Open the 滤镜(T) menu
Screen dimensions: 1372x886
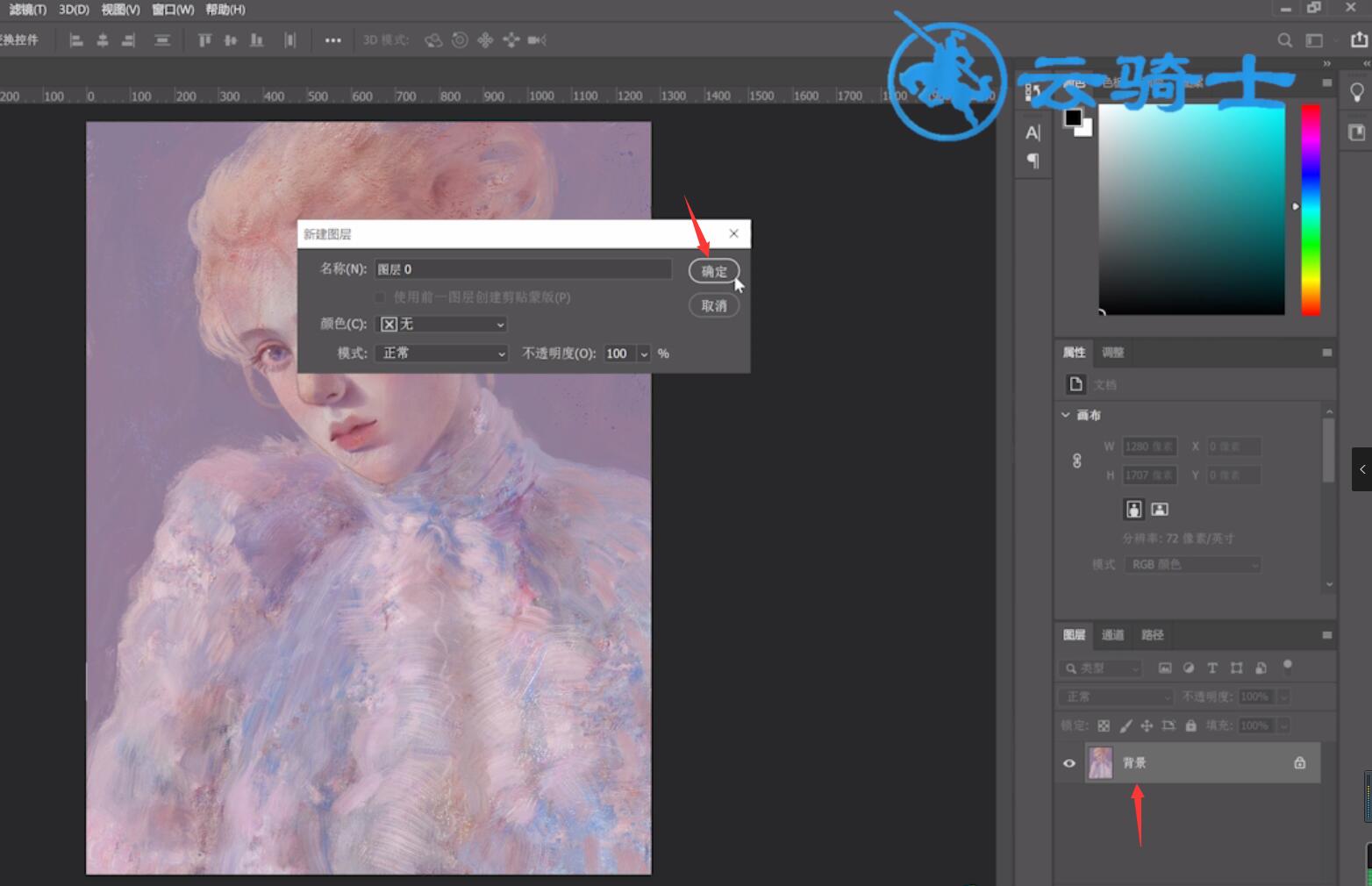pos(27,10)
